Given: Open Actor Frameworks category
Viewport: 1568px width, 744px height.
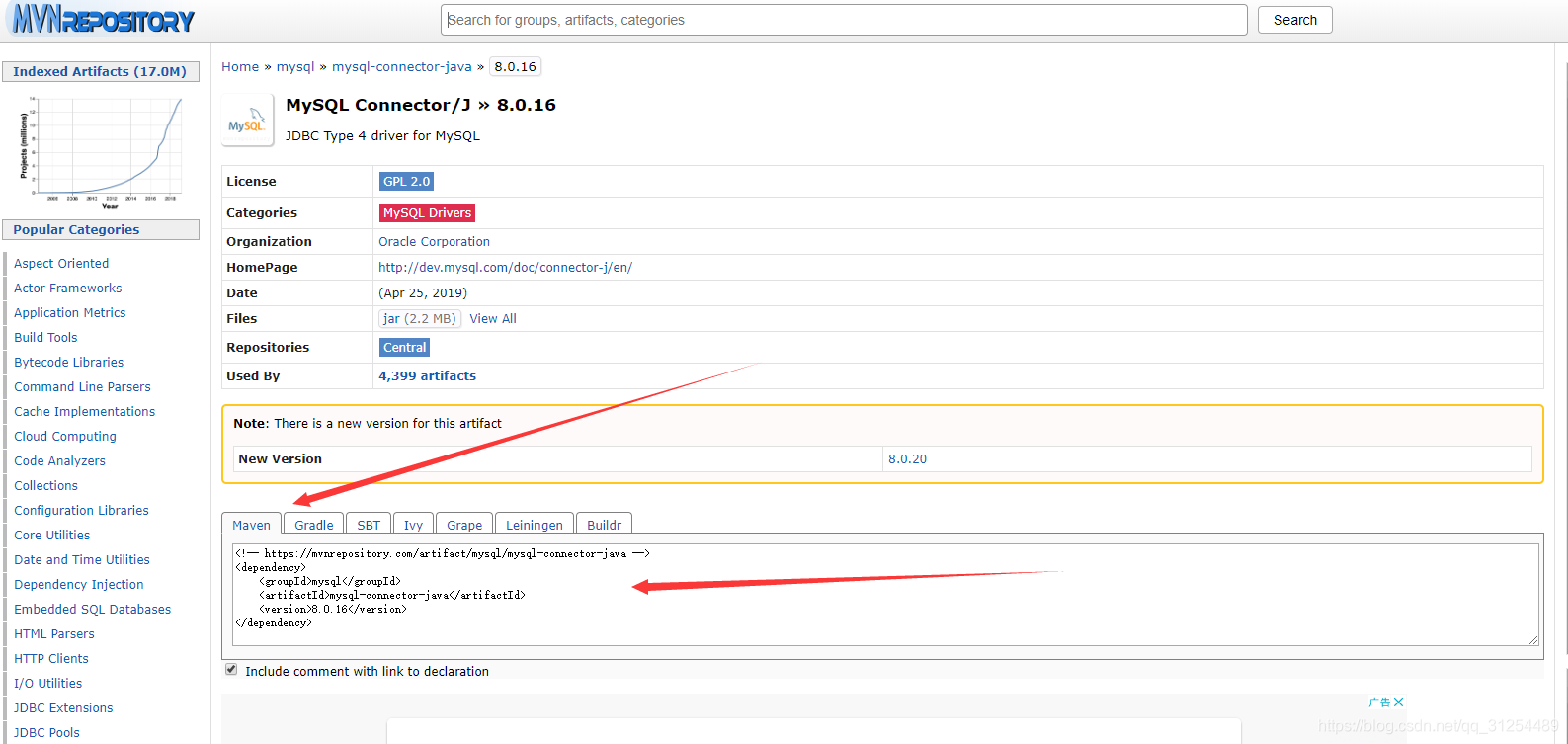Looking at the screenshot, I should click(68, 289).
